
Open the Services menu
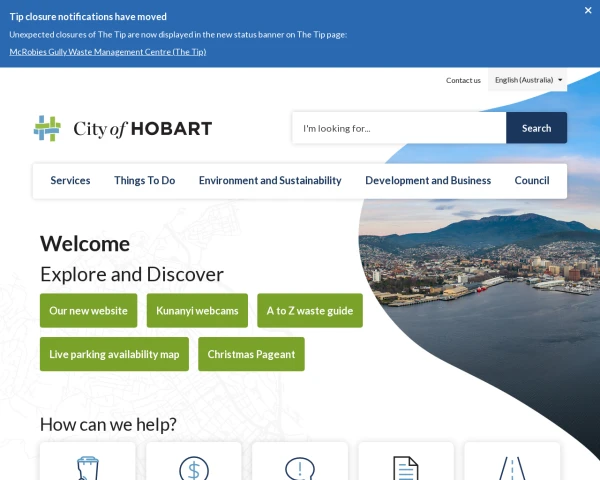(x=70, y=181)
